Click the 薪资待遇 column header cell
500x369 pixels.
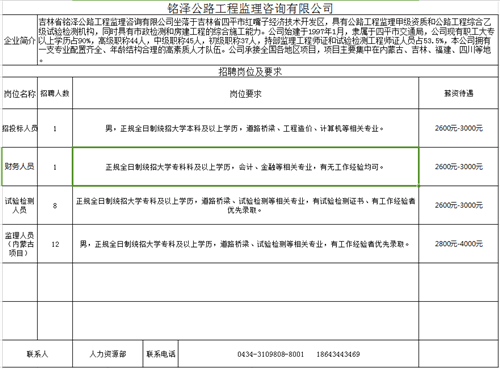[x=459, y=93]
